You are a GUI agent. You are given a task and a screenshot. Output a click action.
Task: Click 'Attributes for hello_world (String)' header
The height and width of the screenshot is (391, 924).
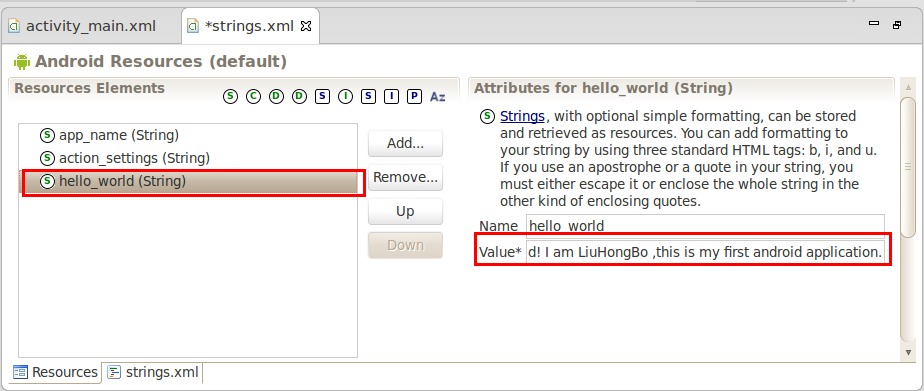click(x=603, y=88)
